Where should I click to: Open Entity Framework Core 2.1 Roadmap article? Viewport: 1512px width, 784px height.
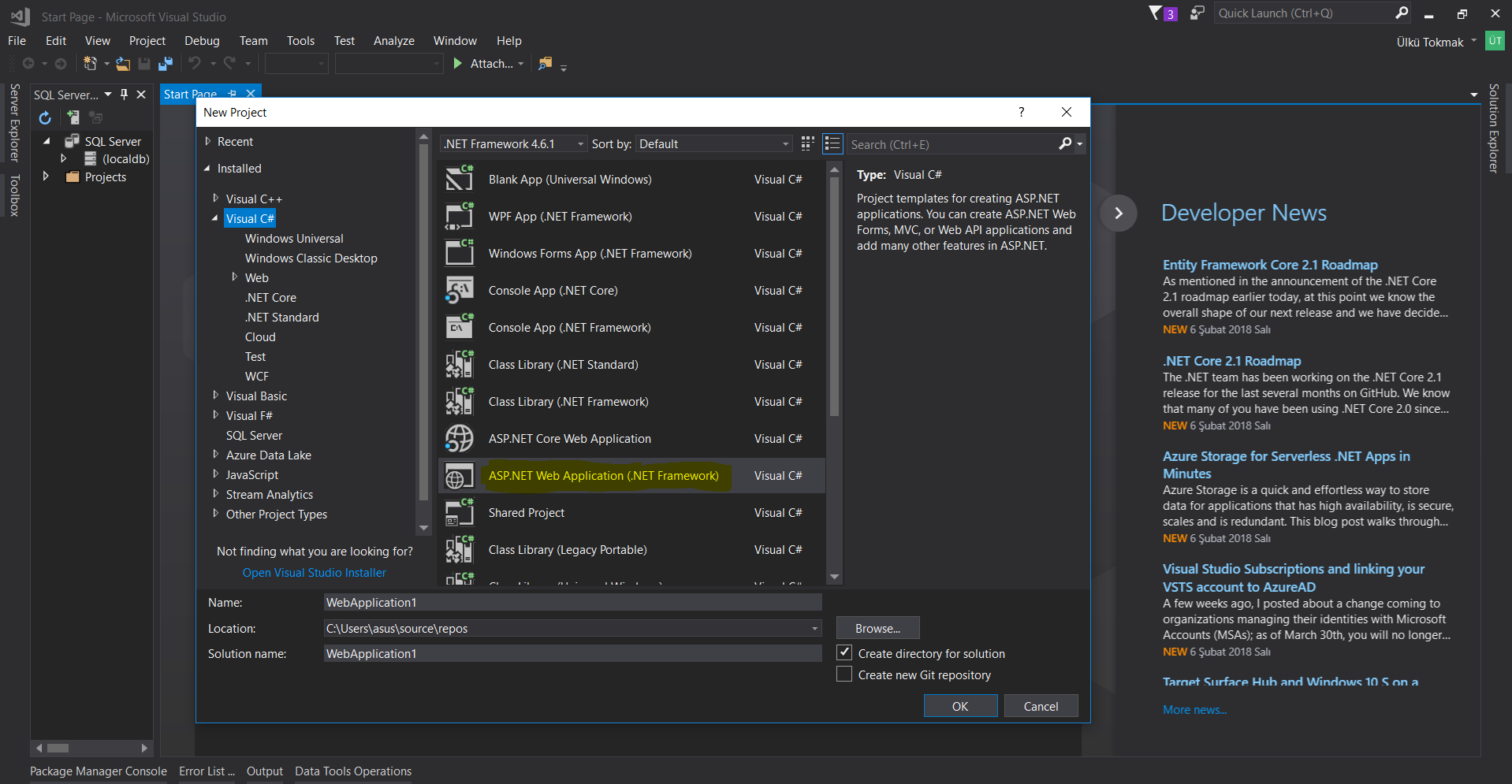[x=1270, y=265]
